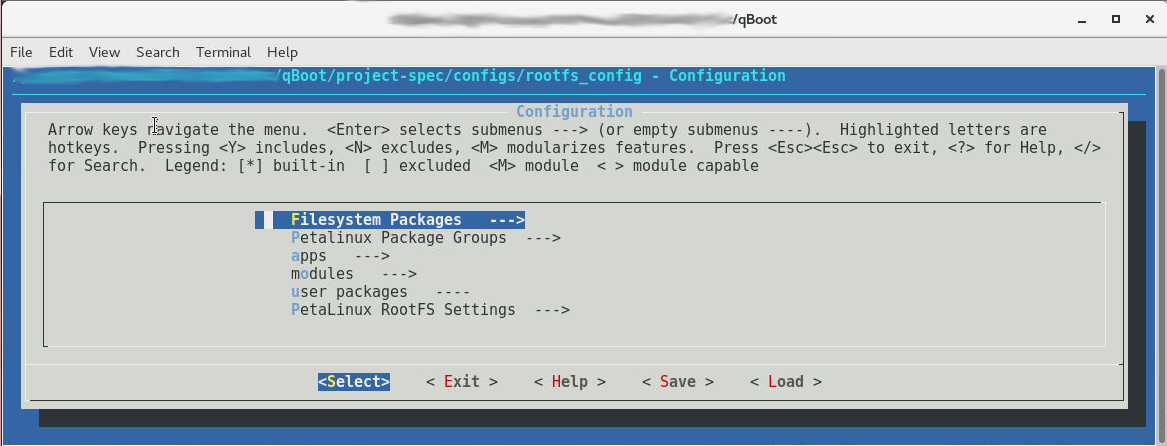Viewport: 1167px width, 446px height.
Task: Open the Search menu
Action: 158,52
